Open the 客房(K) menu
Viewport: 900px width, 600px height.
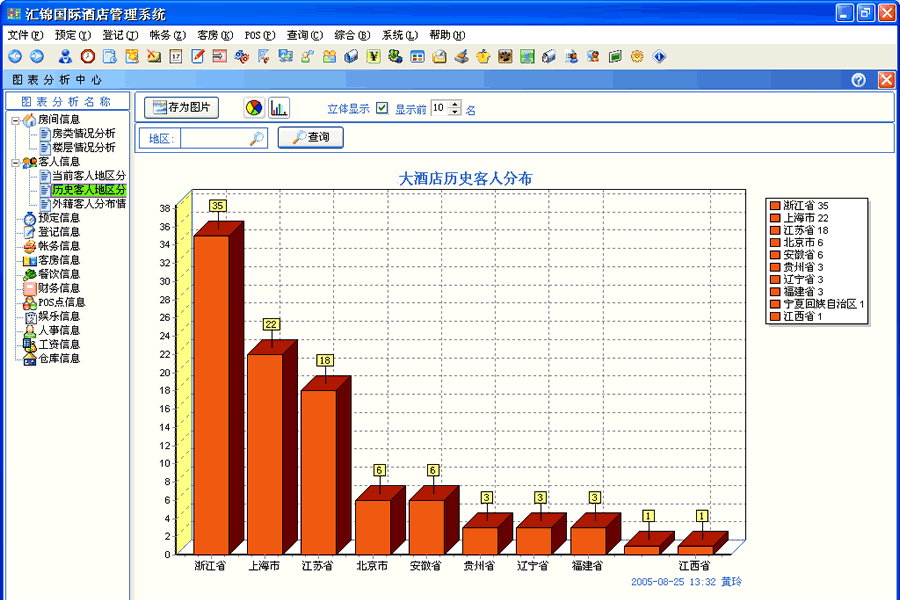tap(215, 35)
